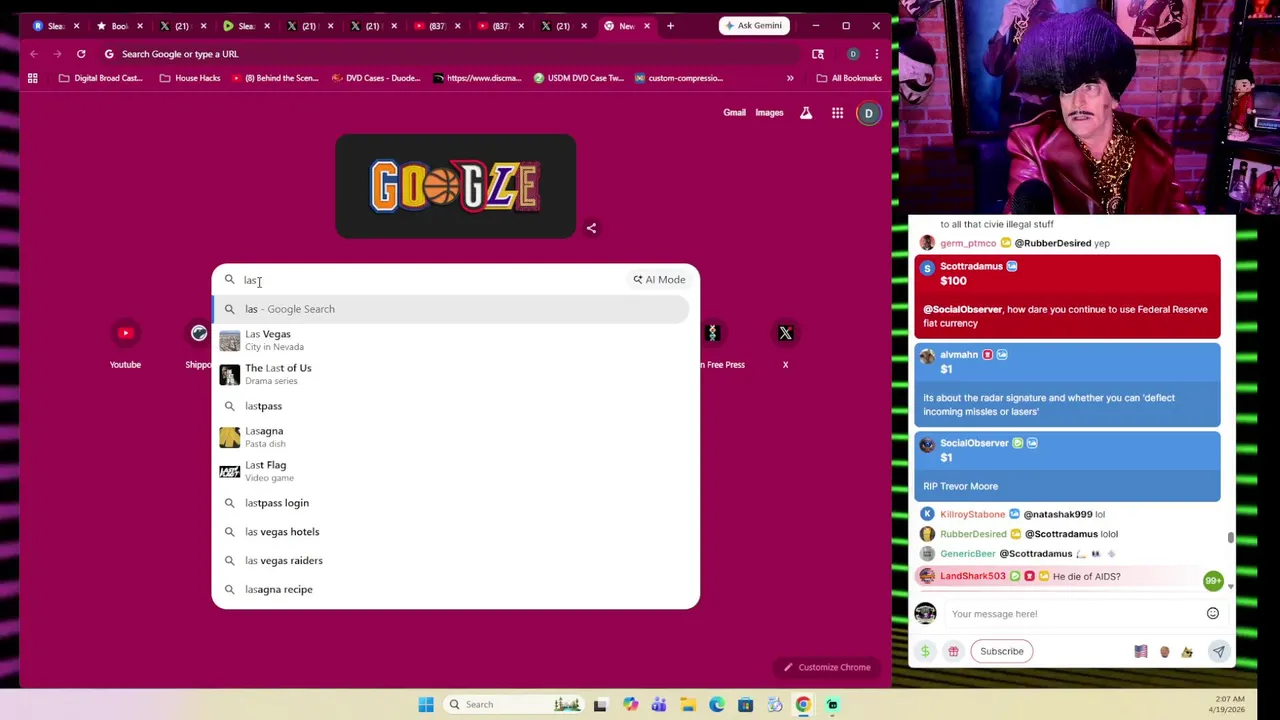Open Microsoft Store from the taskbar

pyautogui.click(x=745, y=704)
